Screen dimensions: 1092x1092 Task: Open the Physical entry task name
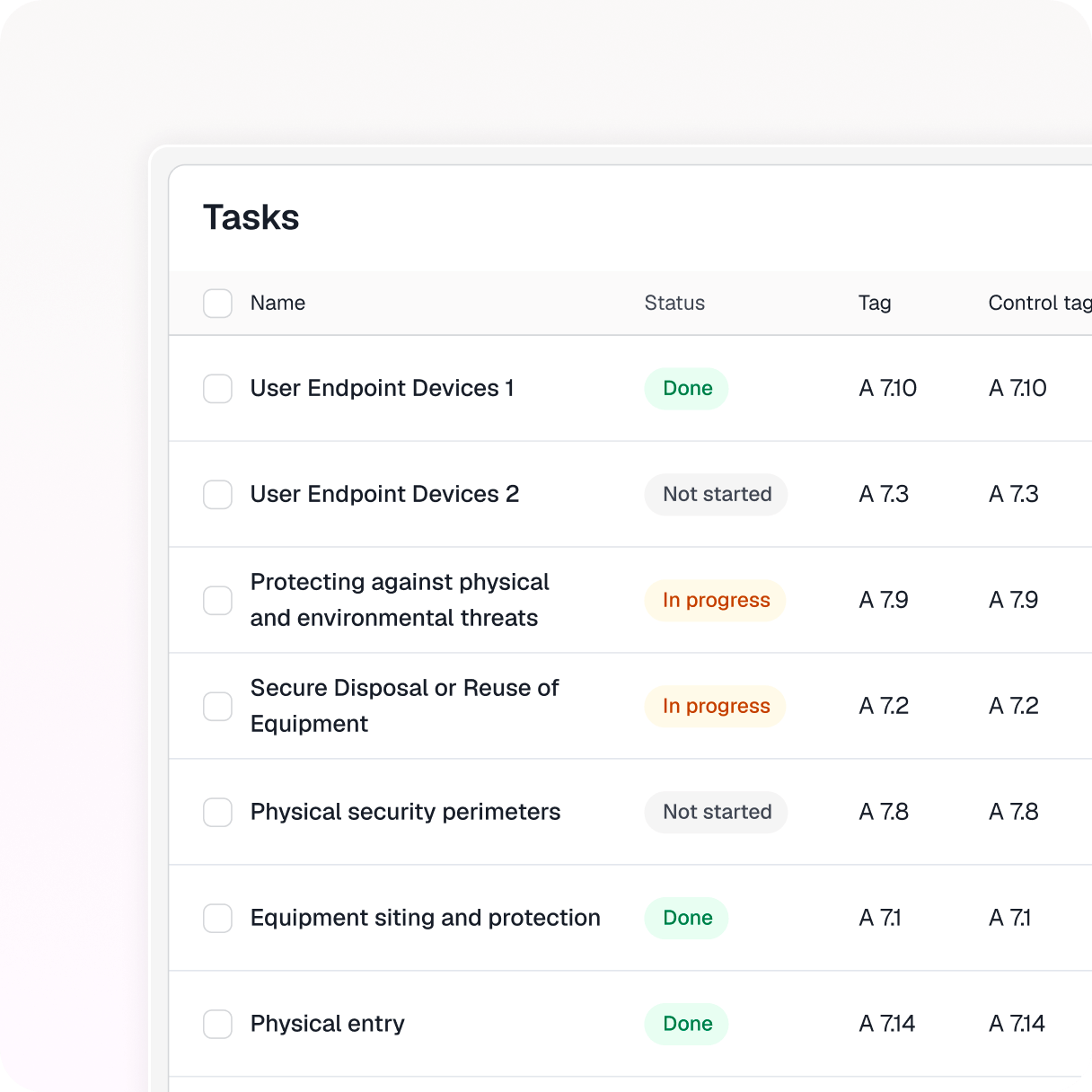[x=327, y=1025]
